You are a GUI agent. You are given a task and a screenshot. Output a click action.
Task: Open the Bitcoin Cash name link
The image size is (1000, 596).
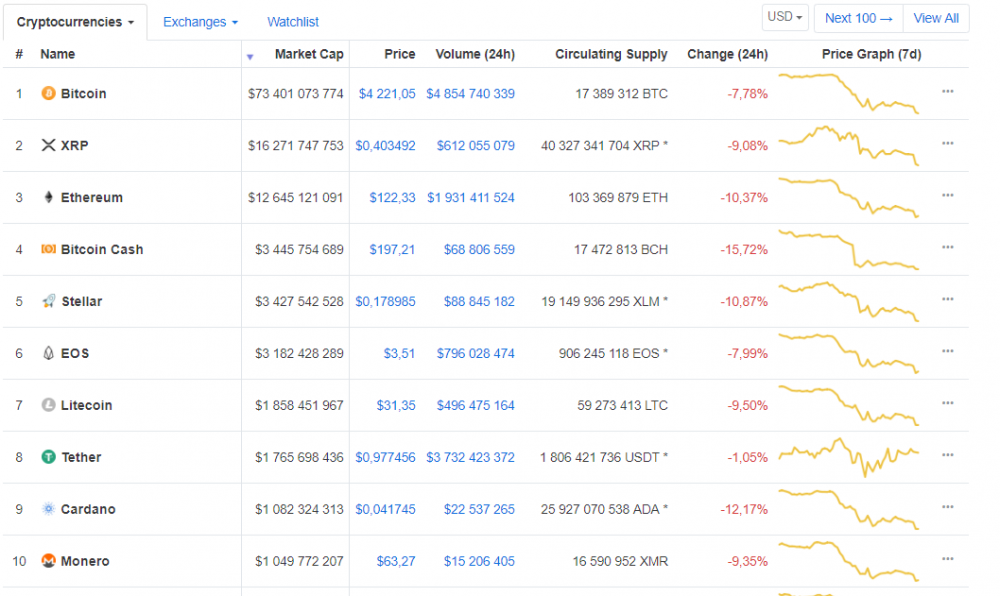tap(102, 249)
